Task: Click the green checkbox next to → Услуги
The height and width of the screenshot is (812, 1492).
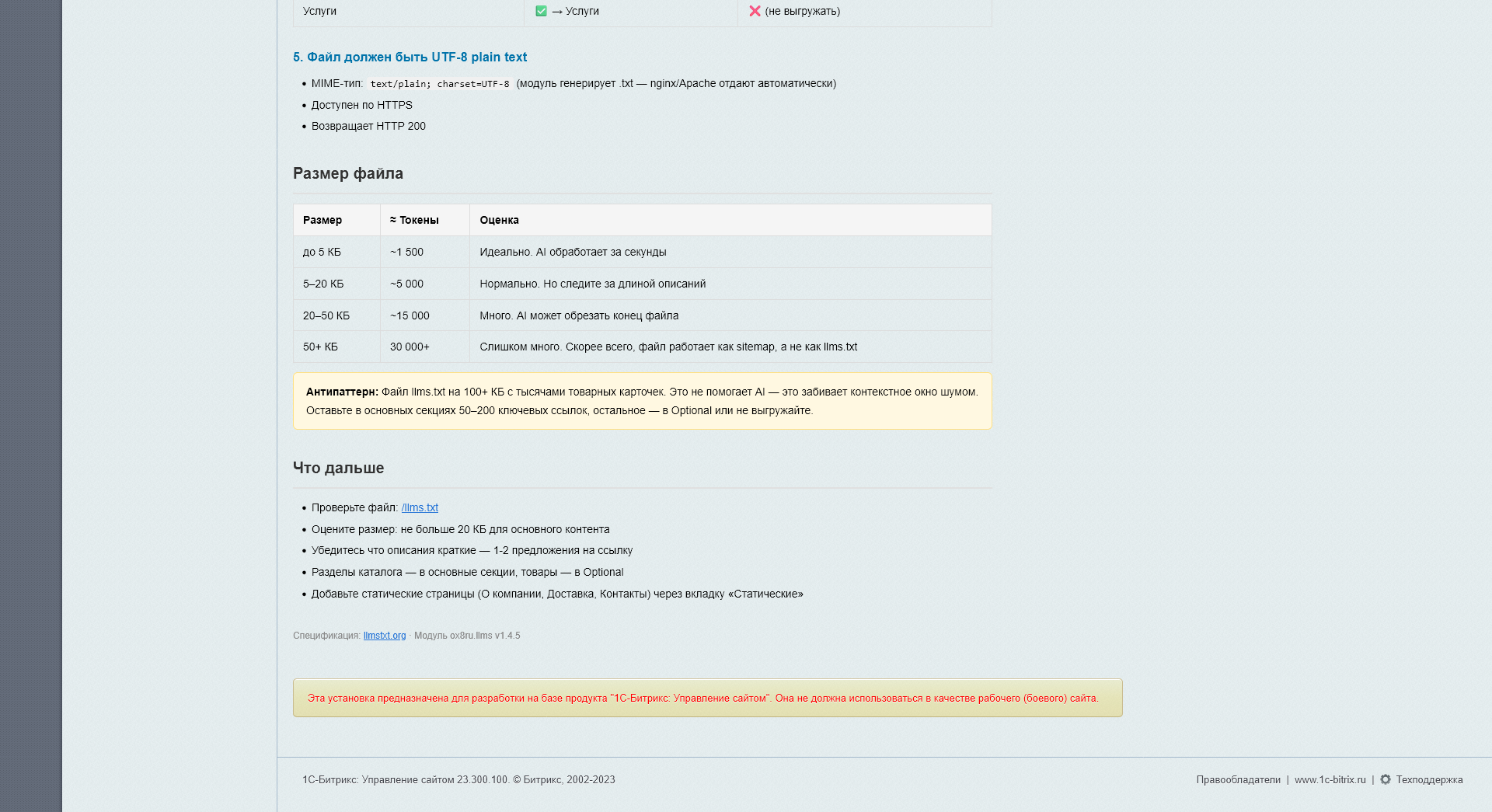Action: click(542, 11)
